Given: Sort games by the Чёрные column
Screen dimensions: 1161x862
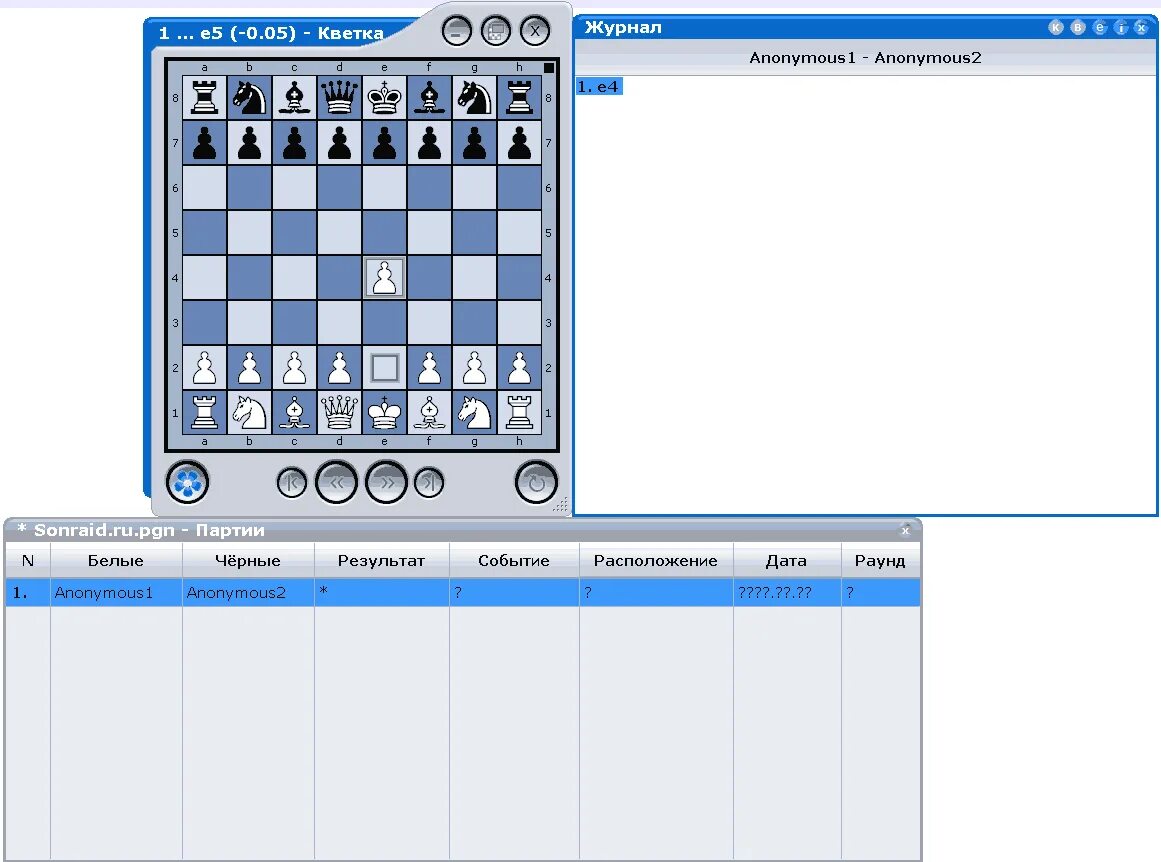Looking at the screenshot, I should [x=248, y=561].
